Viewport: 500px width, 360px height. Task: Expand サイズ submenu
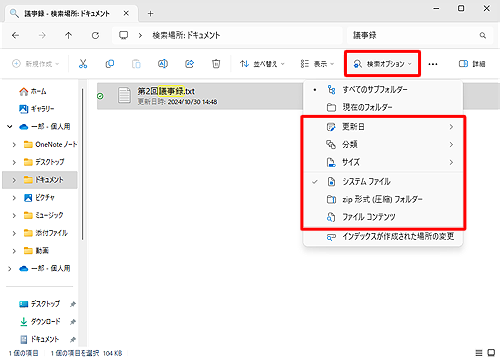pos(383,162)
